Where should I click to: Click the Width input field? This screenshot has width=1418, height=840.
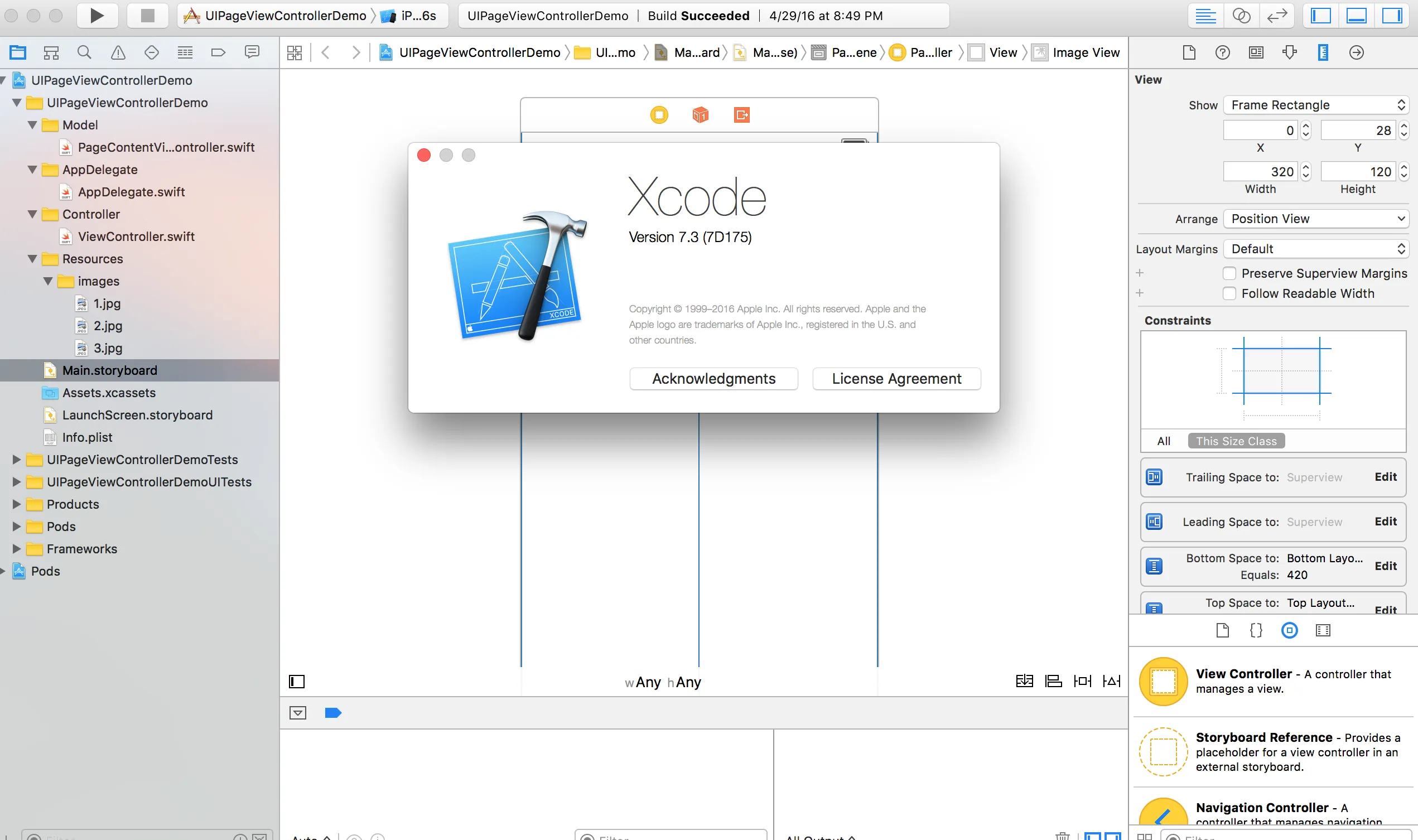pyautogui.click(x=1261, y=171)
